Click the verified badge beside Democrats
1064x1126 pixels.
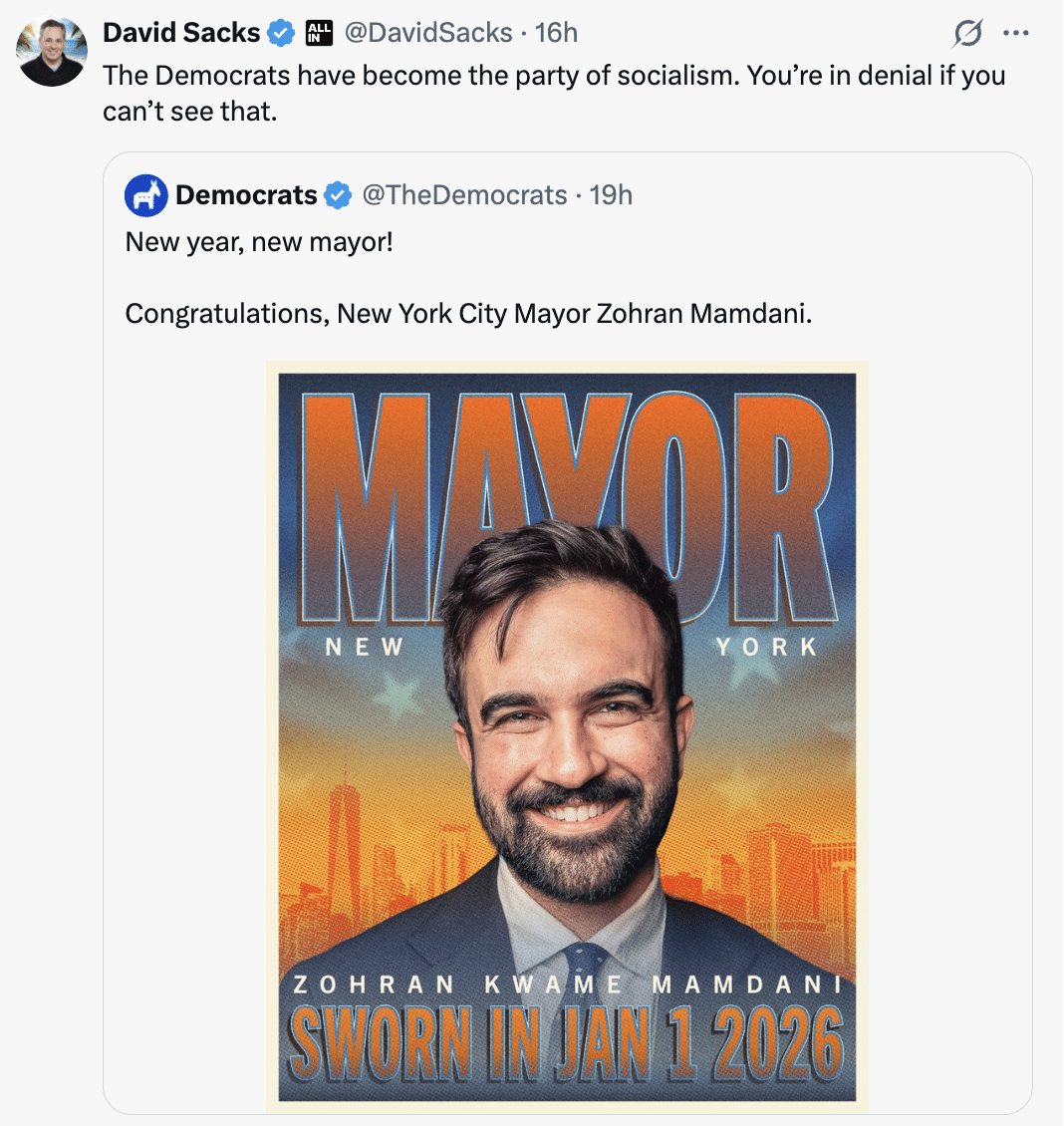coord(339,195)
